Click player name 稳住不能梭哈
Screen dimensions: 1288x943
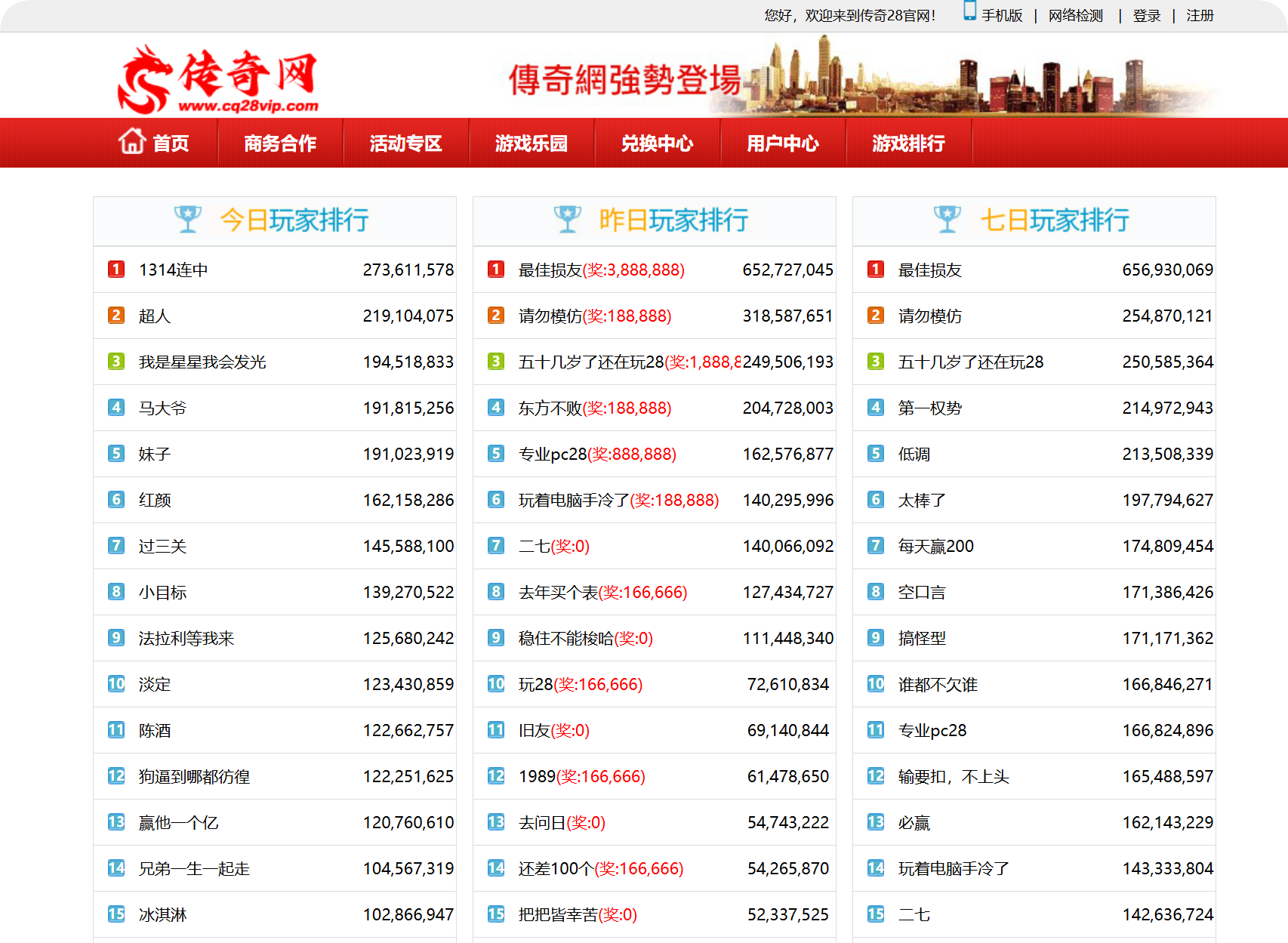click(x=566, y=638)
